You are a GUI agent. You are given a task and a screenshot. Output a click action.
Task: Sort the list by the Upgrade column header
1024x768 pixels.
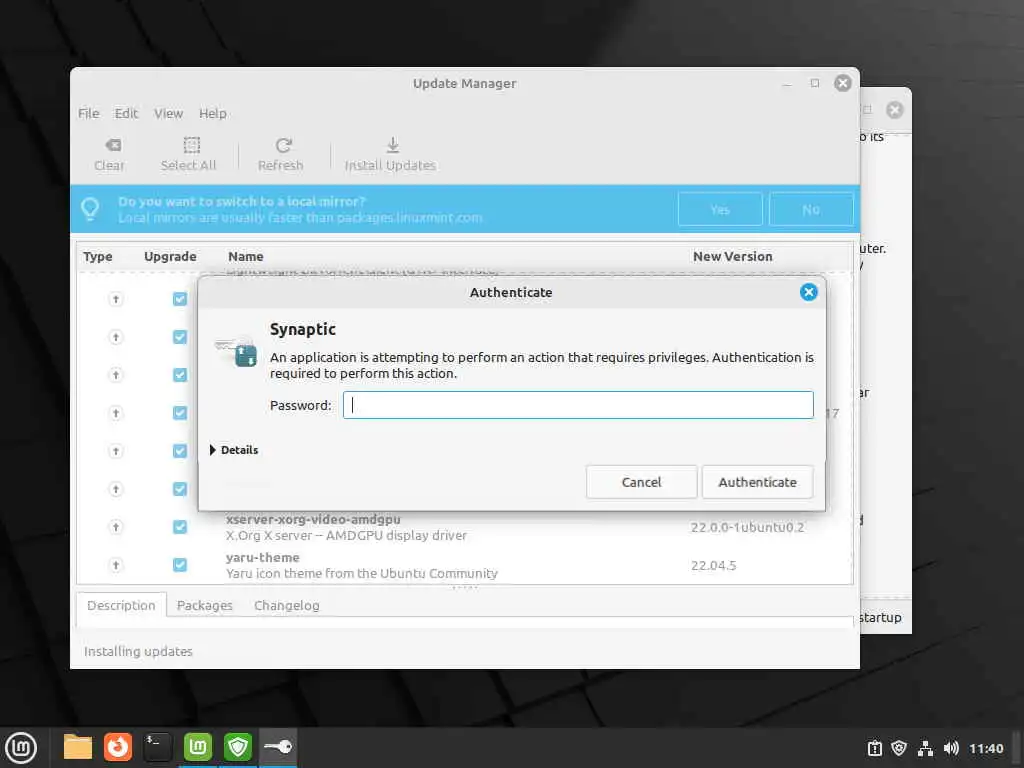[170, 257]
